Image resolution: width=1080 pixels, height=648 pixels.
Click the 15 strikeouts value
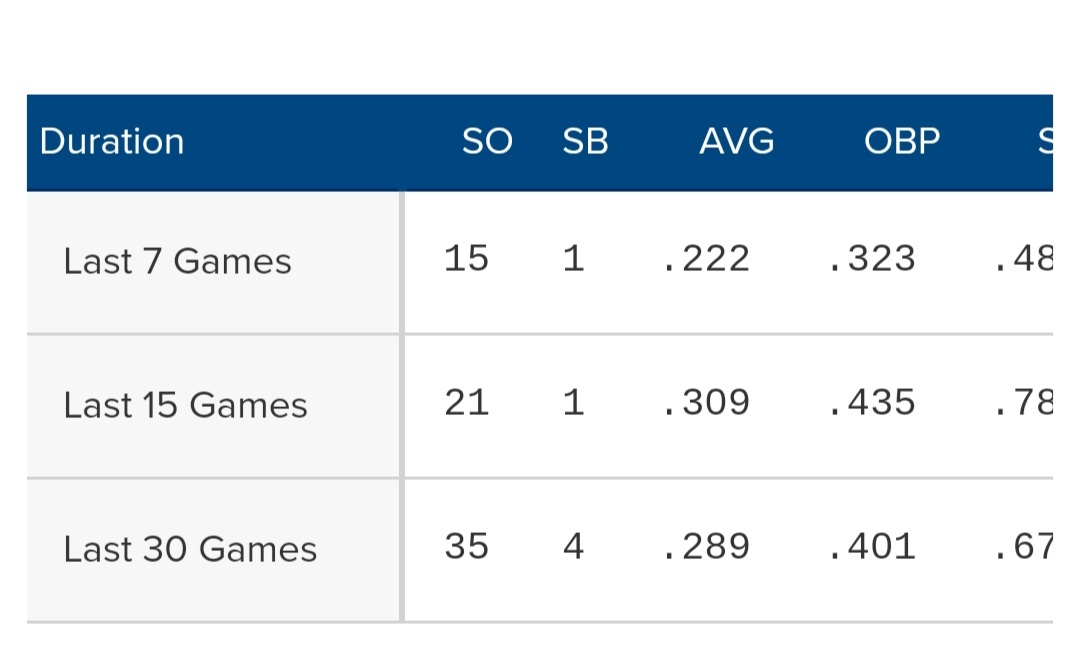coord(466,259)
